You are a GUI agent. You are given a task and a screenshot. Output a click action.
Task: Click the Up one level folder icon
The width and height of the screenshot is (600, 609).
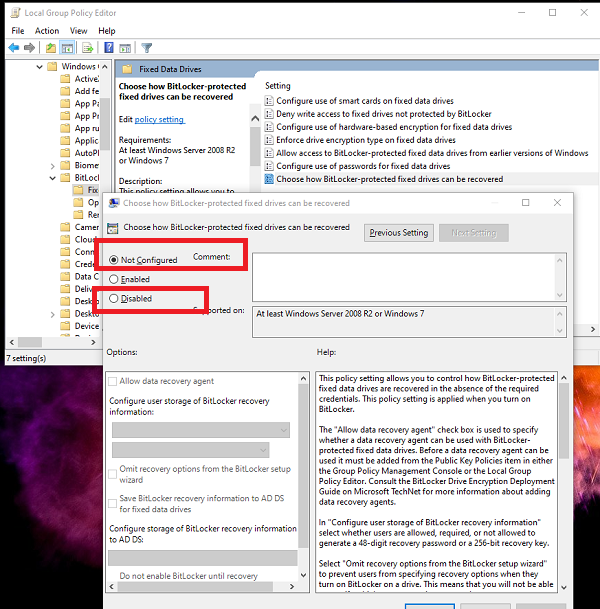point(50,48)
